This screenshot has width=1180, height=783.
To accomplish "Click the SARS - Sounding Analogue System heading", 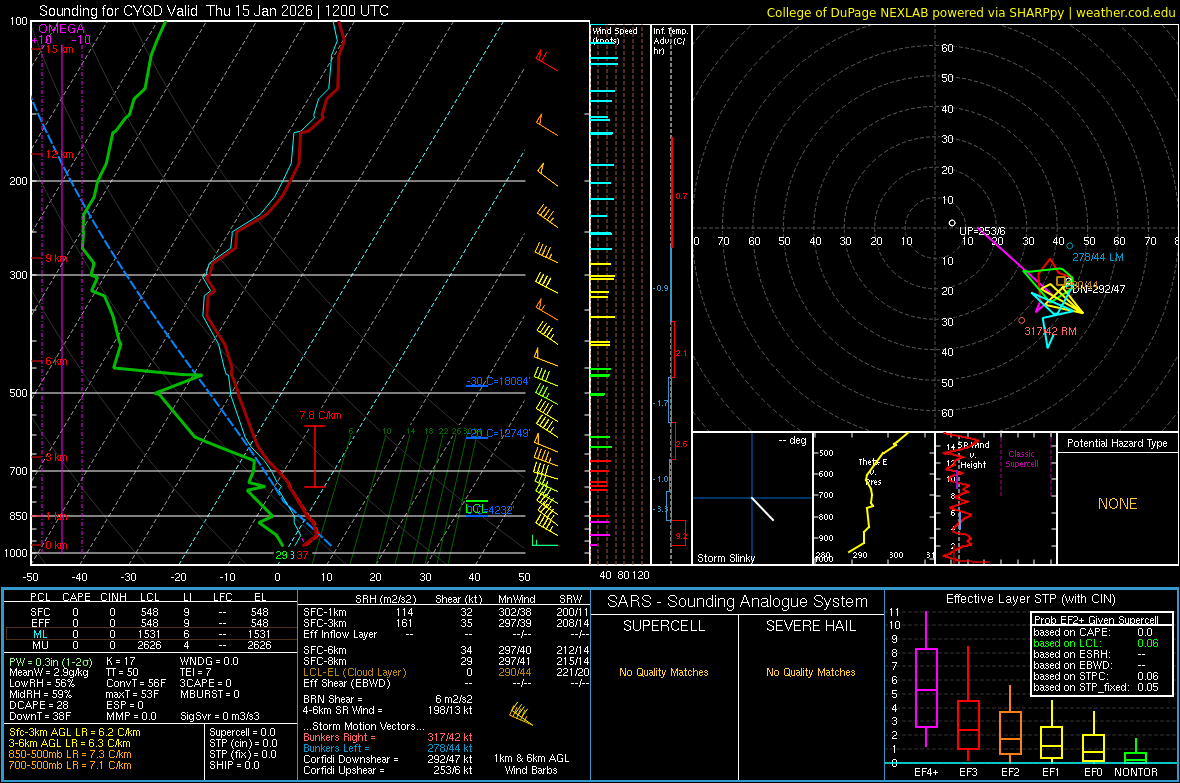I will [738, 602].
